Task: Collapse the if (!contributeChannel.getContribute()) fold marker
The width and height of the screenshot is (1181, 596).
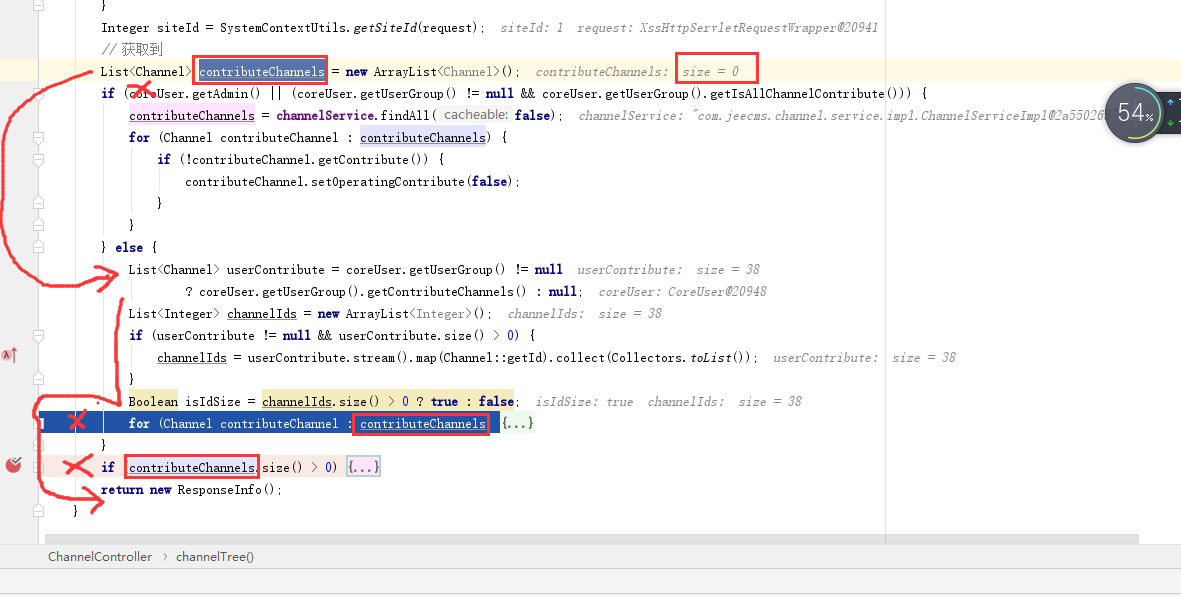Action: click(38, 160)
